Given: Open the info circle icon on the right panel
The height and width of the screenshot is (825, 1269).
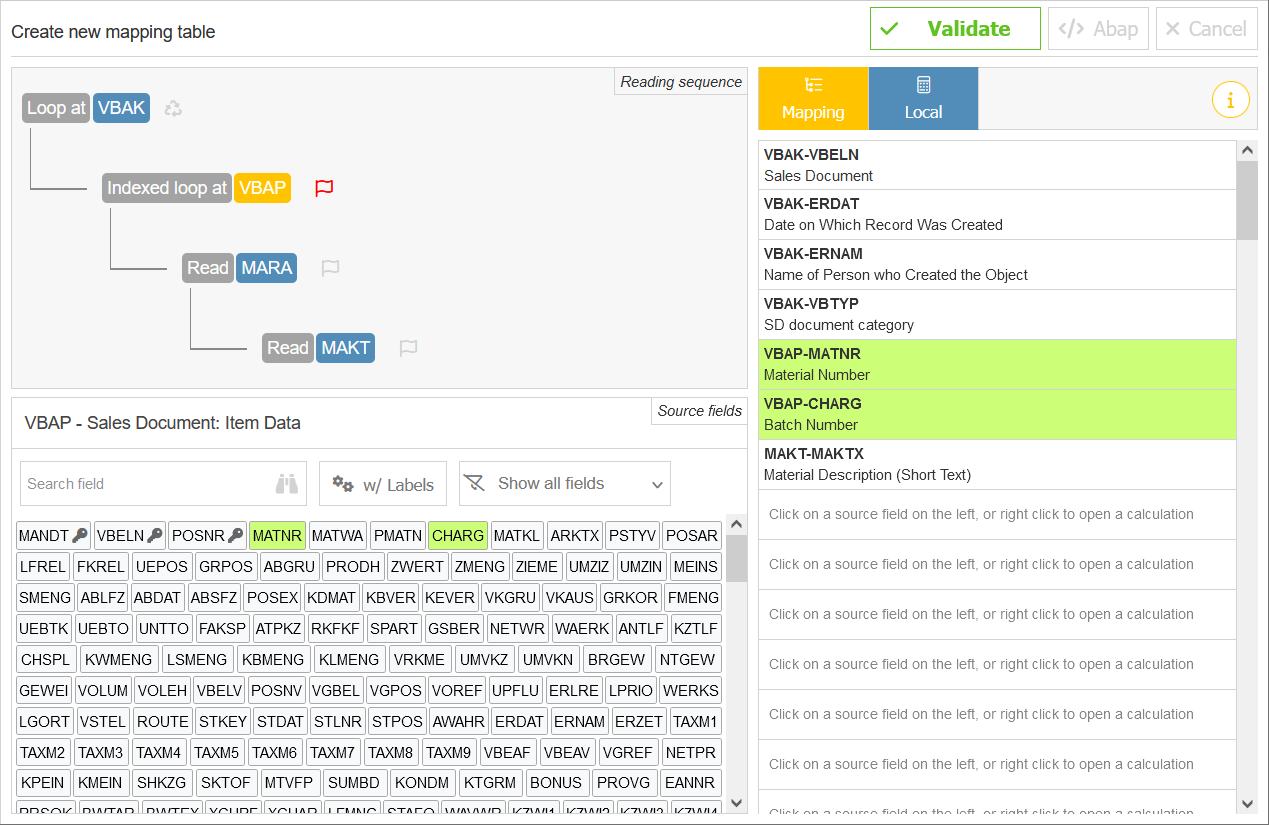Looking at the screenshot, I should click(1230, 99).
